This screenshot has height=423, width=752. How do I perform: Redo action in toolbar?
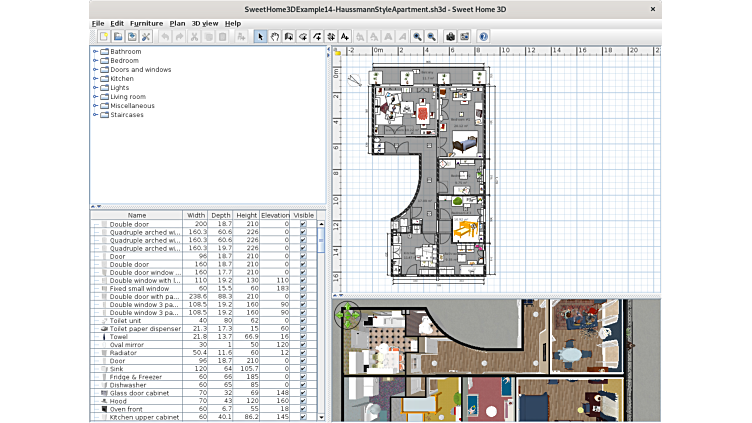click(179, 36)
